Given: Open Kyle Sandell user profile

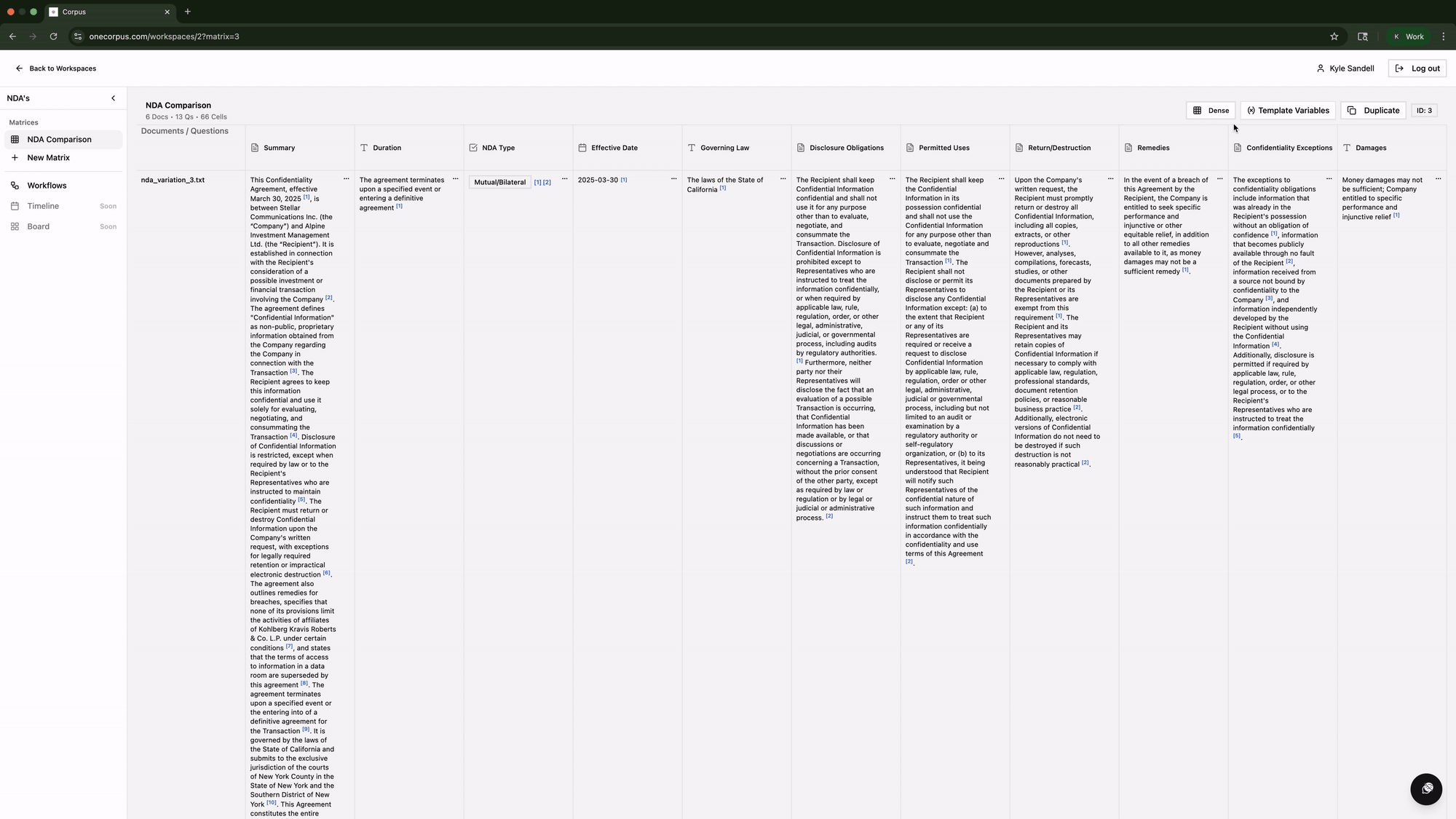Looking at the screenshot, I should tap(1345, 68).
